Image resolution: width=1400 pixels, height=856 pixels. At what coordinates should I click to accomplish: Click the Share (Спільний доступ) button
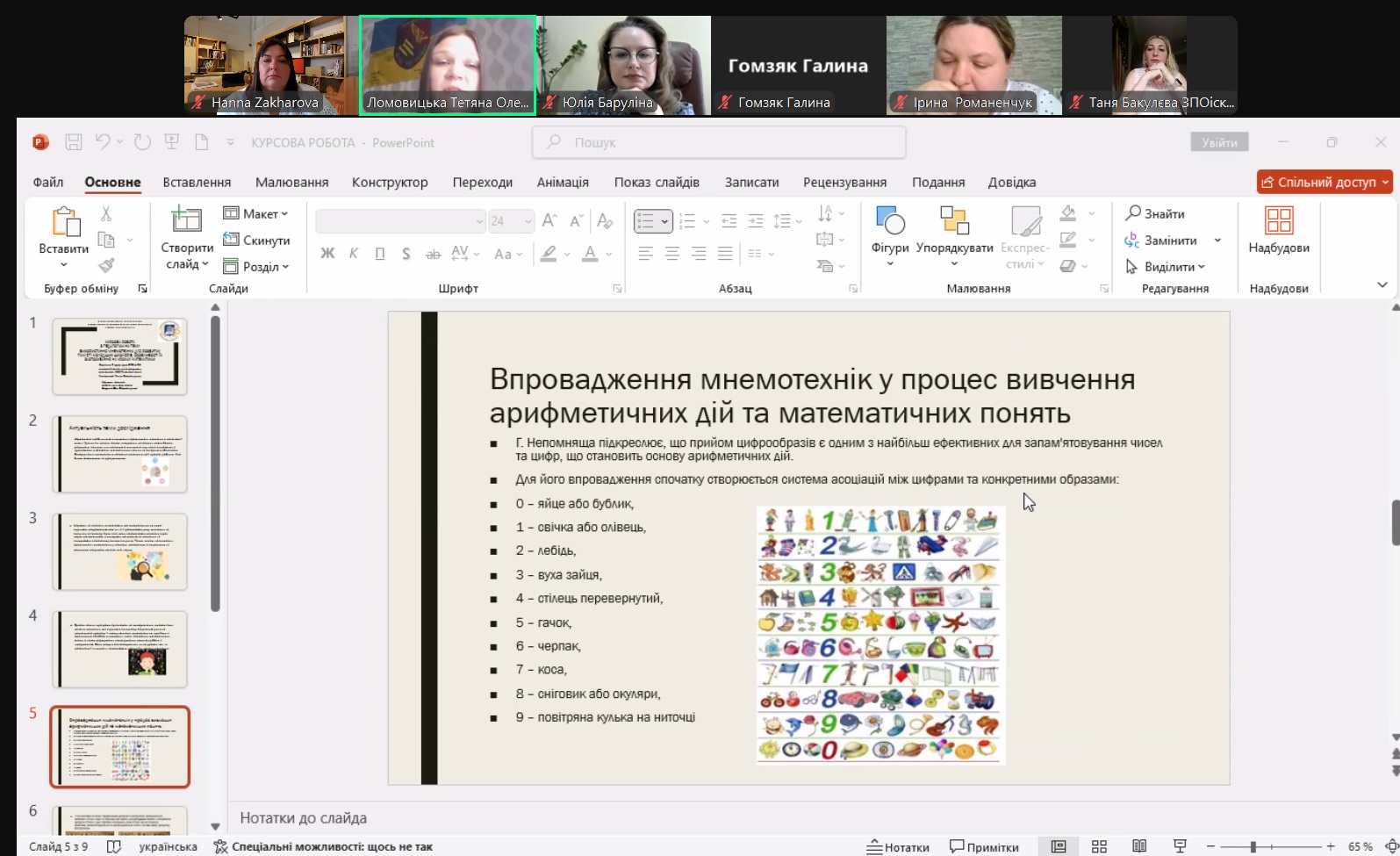click(1324, 182)
